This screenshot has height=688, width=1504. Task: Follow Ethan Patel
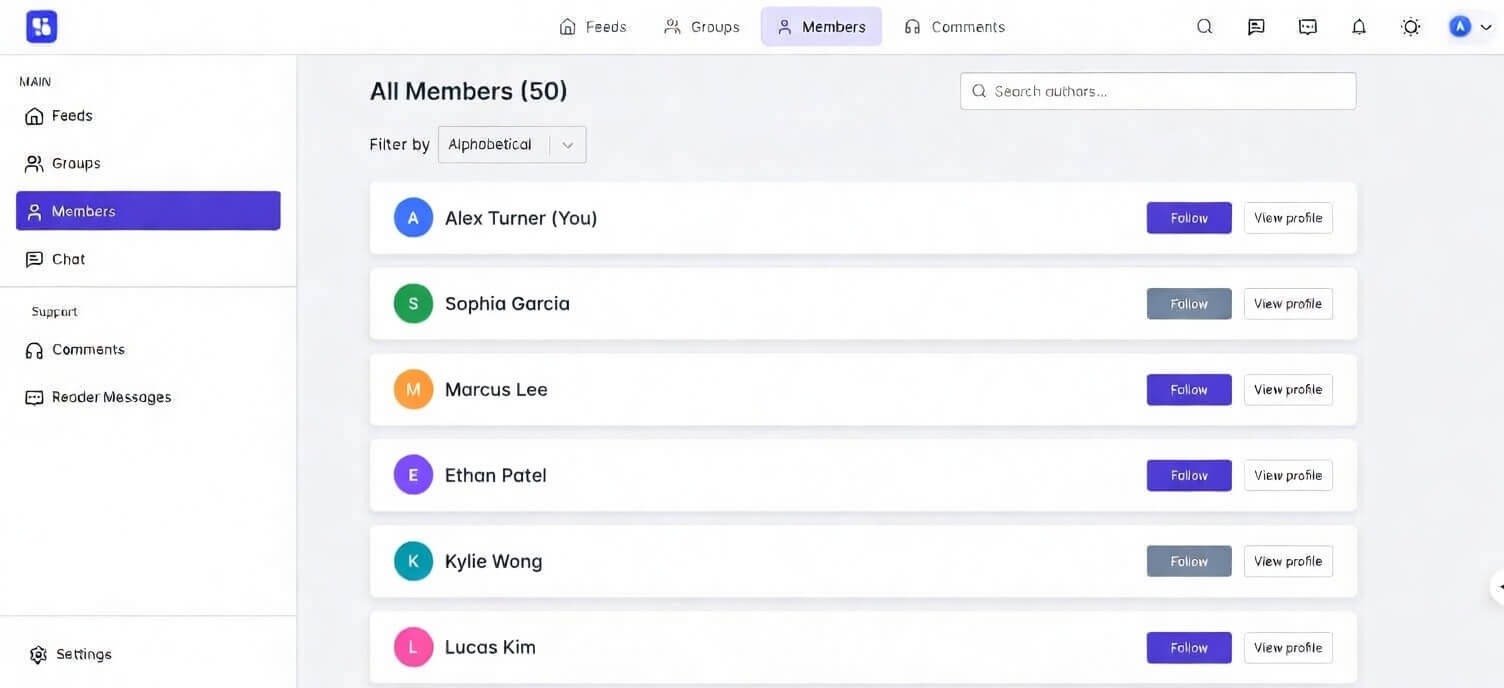pyautogui.click(x=1189, y=476)
